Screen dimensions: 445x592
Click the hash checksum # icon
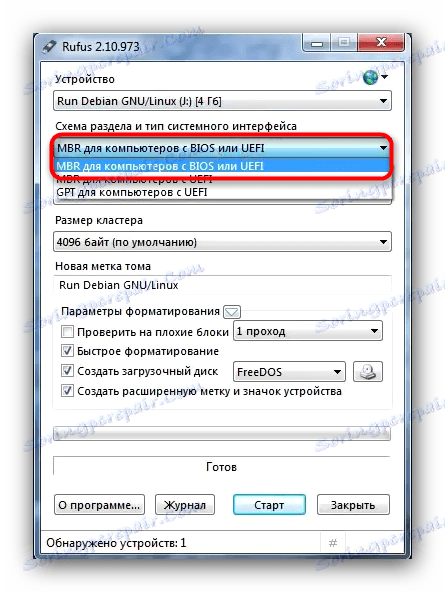click(x=333, y=543)
